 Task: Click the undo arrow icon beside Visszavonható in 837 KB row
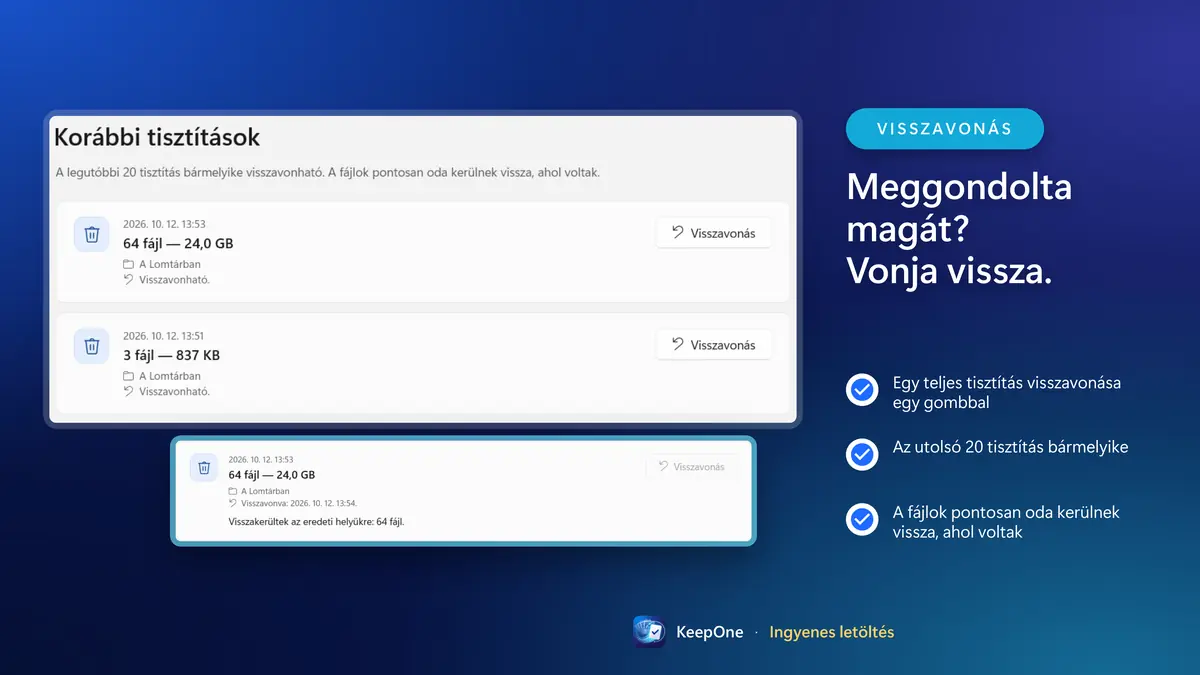[x=128, y=392]
